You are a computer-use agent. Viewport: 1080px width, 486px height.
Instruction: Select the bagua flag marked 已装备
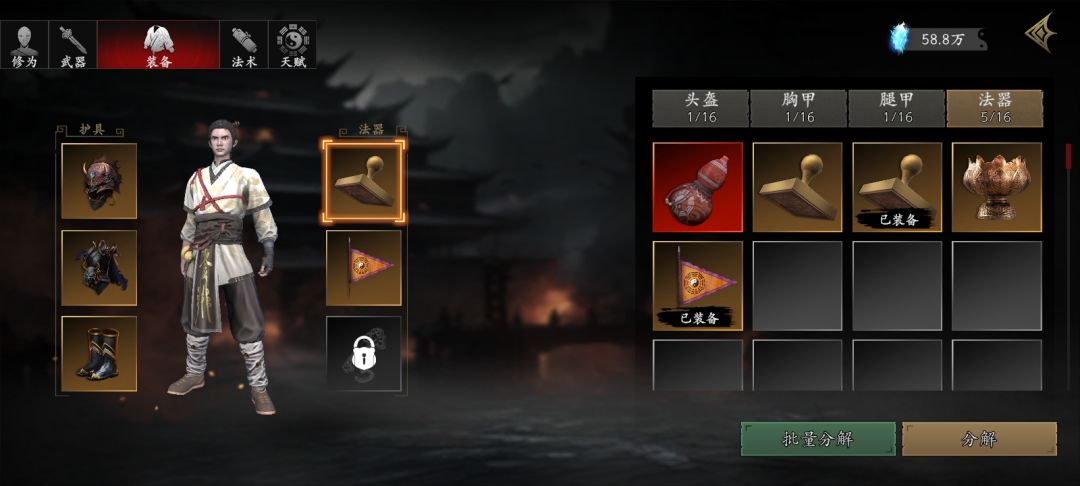coord(698,286)
